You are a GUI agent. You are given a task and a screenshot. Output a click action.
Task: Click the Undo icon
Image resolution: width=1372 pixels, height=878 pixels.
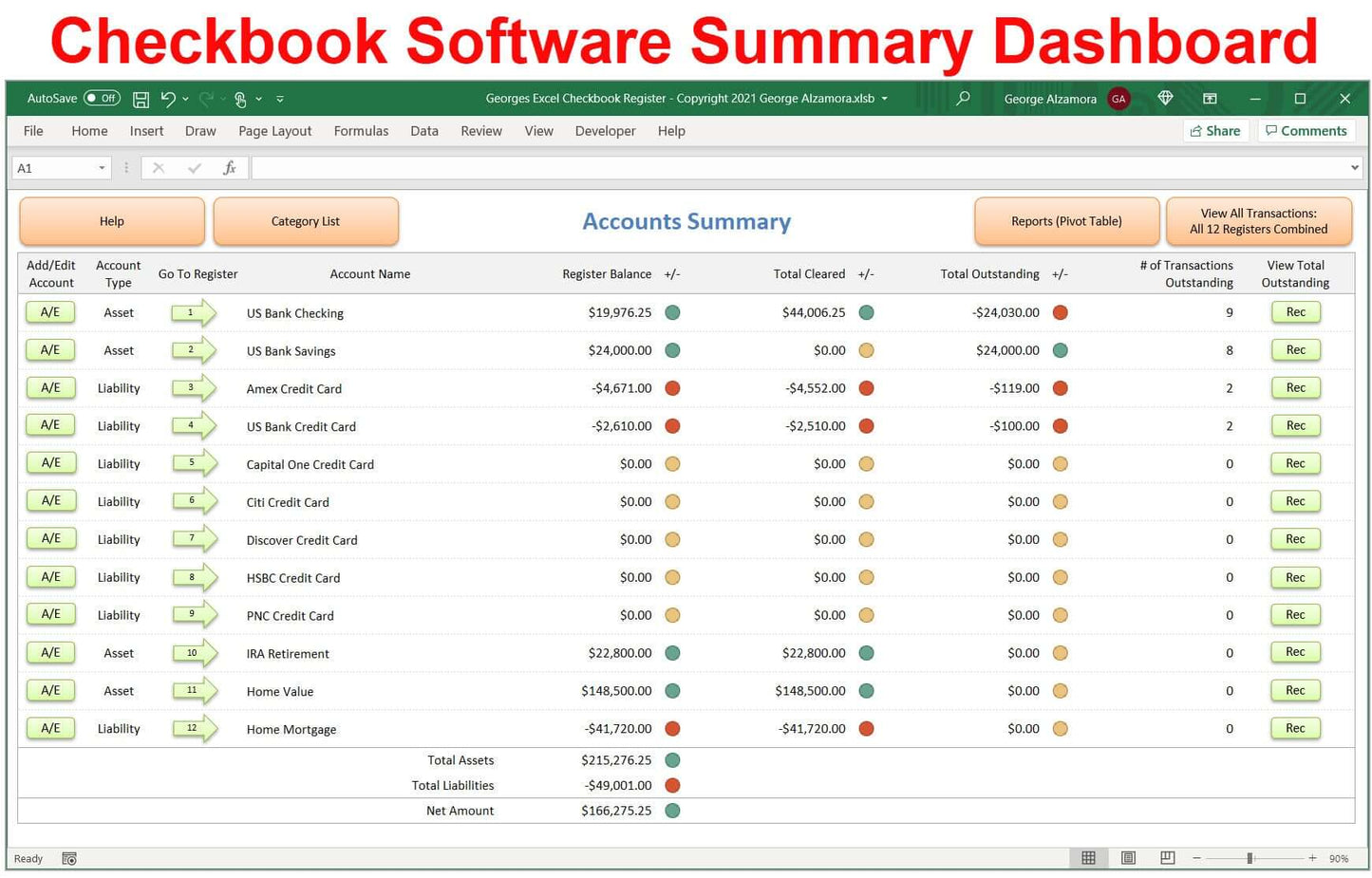click(x=166, y=99)
